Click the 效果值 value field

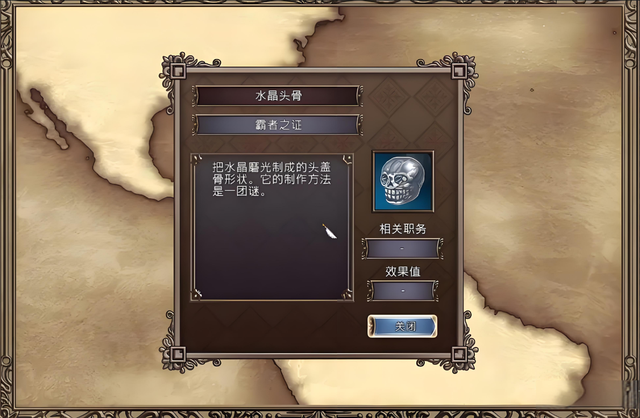pos(403,291)
